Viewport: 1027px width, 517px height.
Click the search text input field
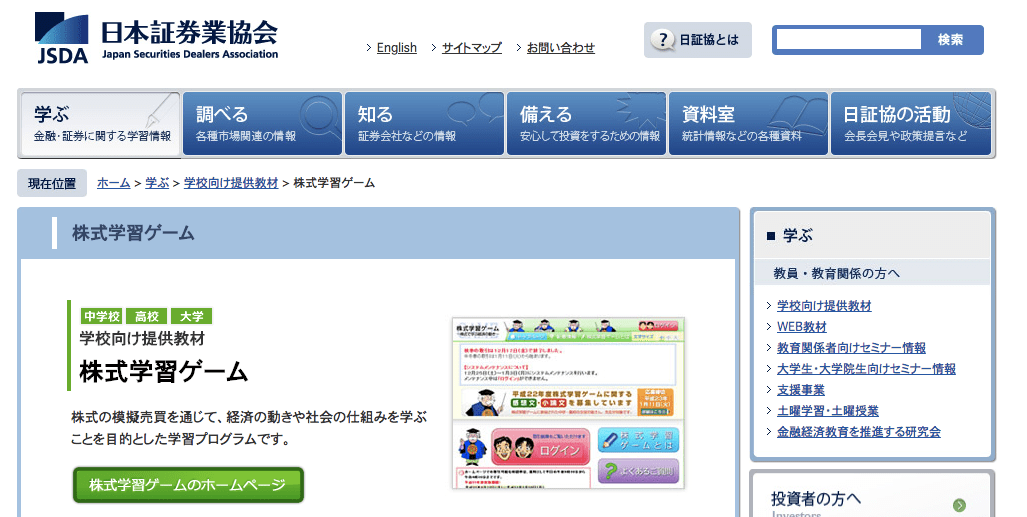pos(849,40)
